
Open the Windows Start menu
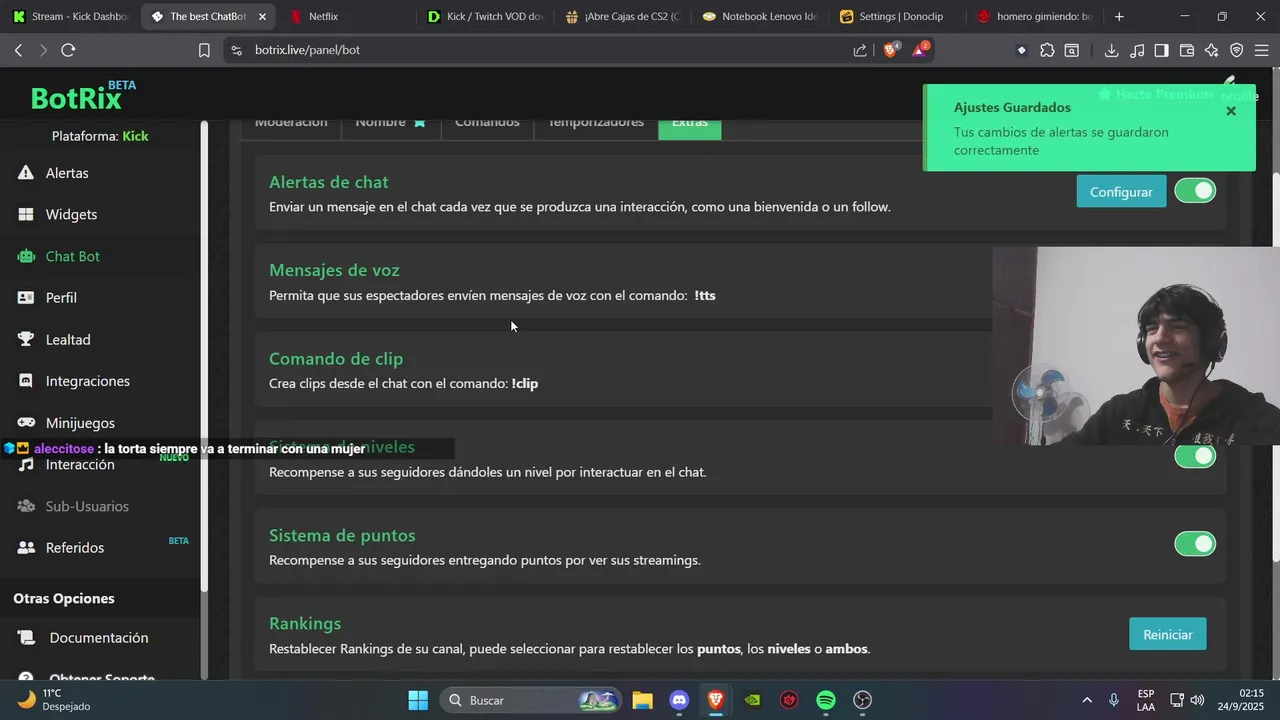coord(418,700)
